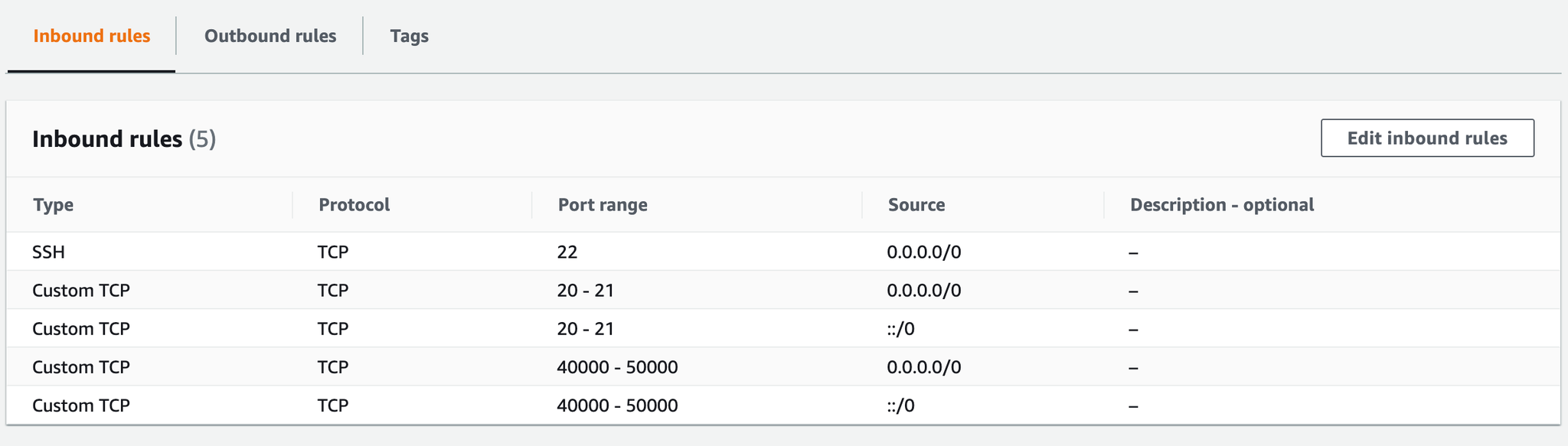Click the Inbound rules (5) heading
Viewport: 1568px width, 446px height.
tap(124, 139)
